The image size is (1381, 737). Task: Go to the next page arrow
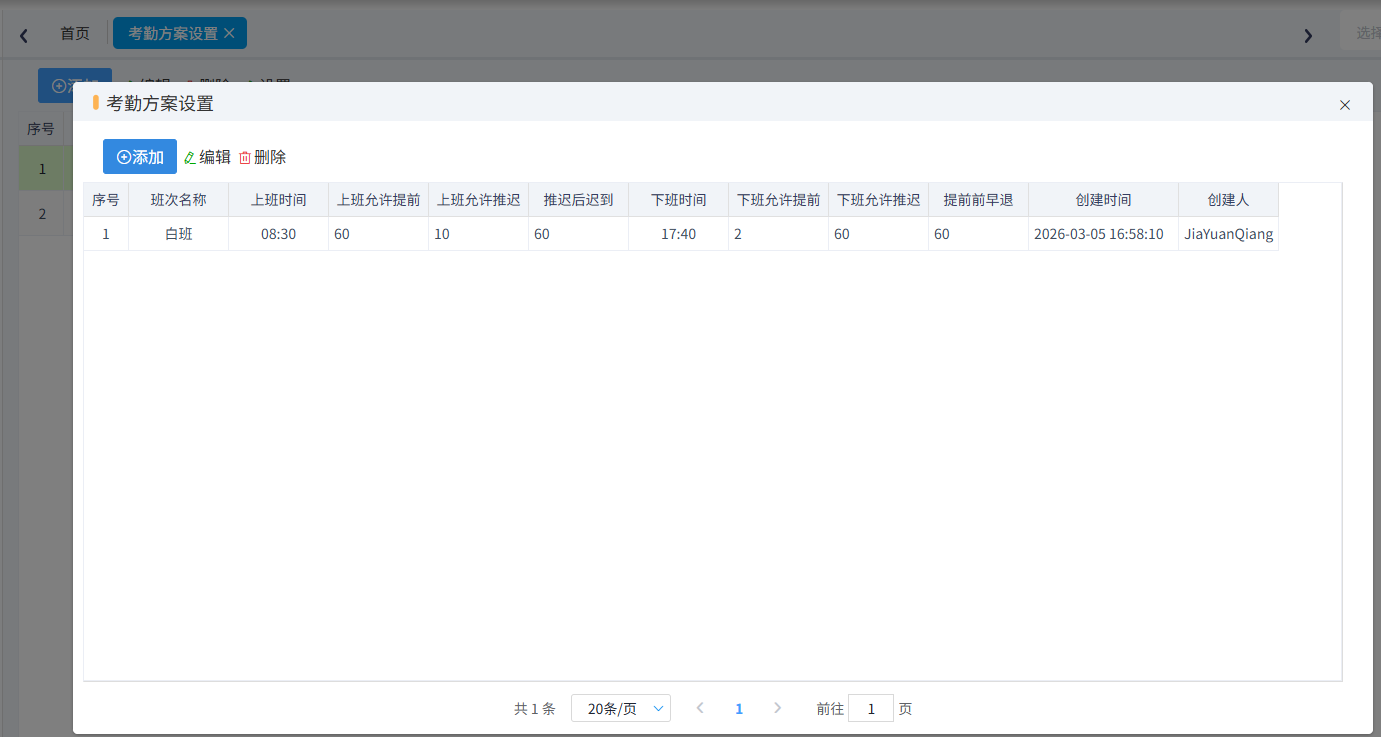[778, 708]
